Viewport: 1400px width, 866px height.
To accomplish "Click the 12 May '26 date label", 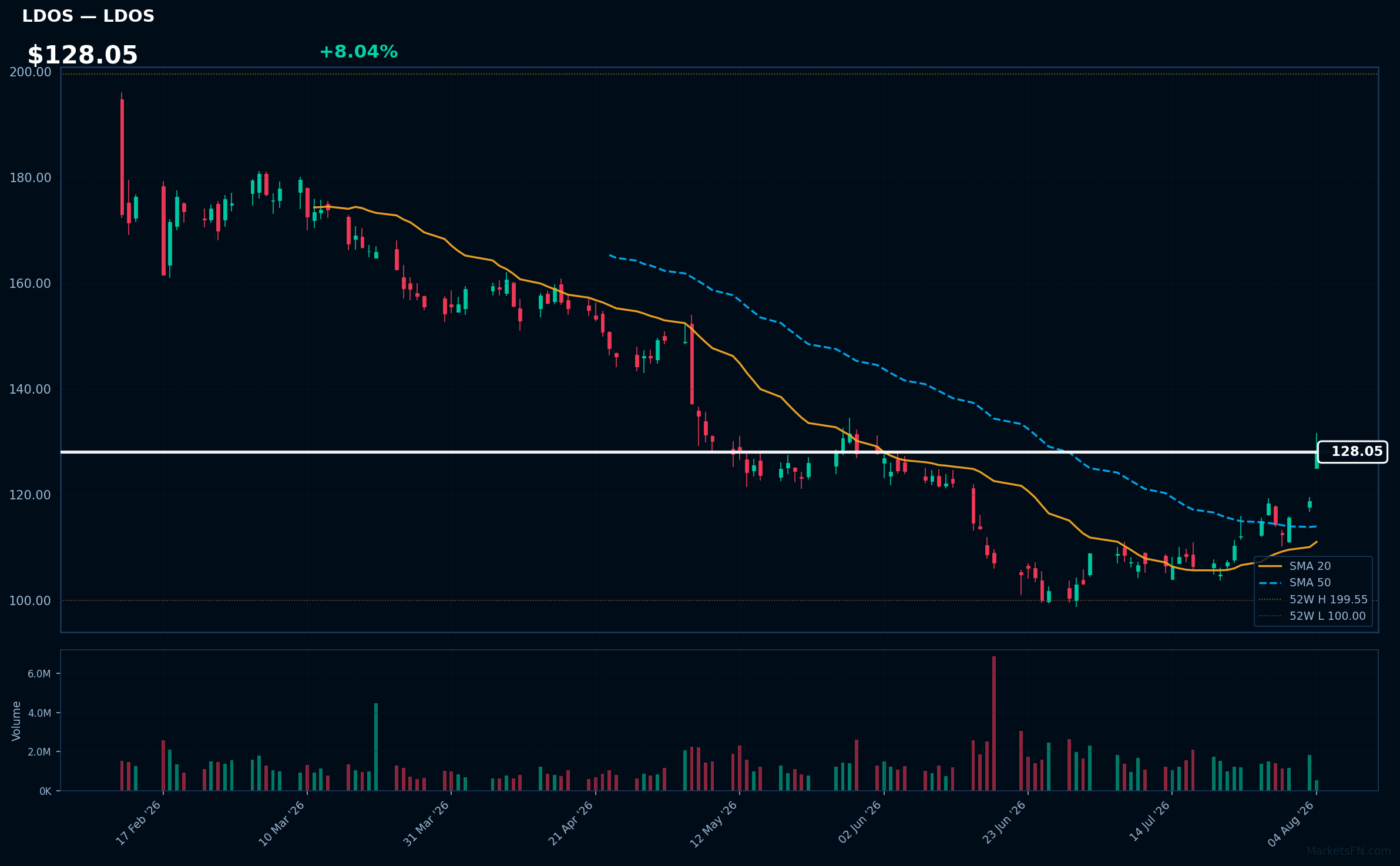I will pos(714,824).
